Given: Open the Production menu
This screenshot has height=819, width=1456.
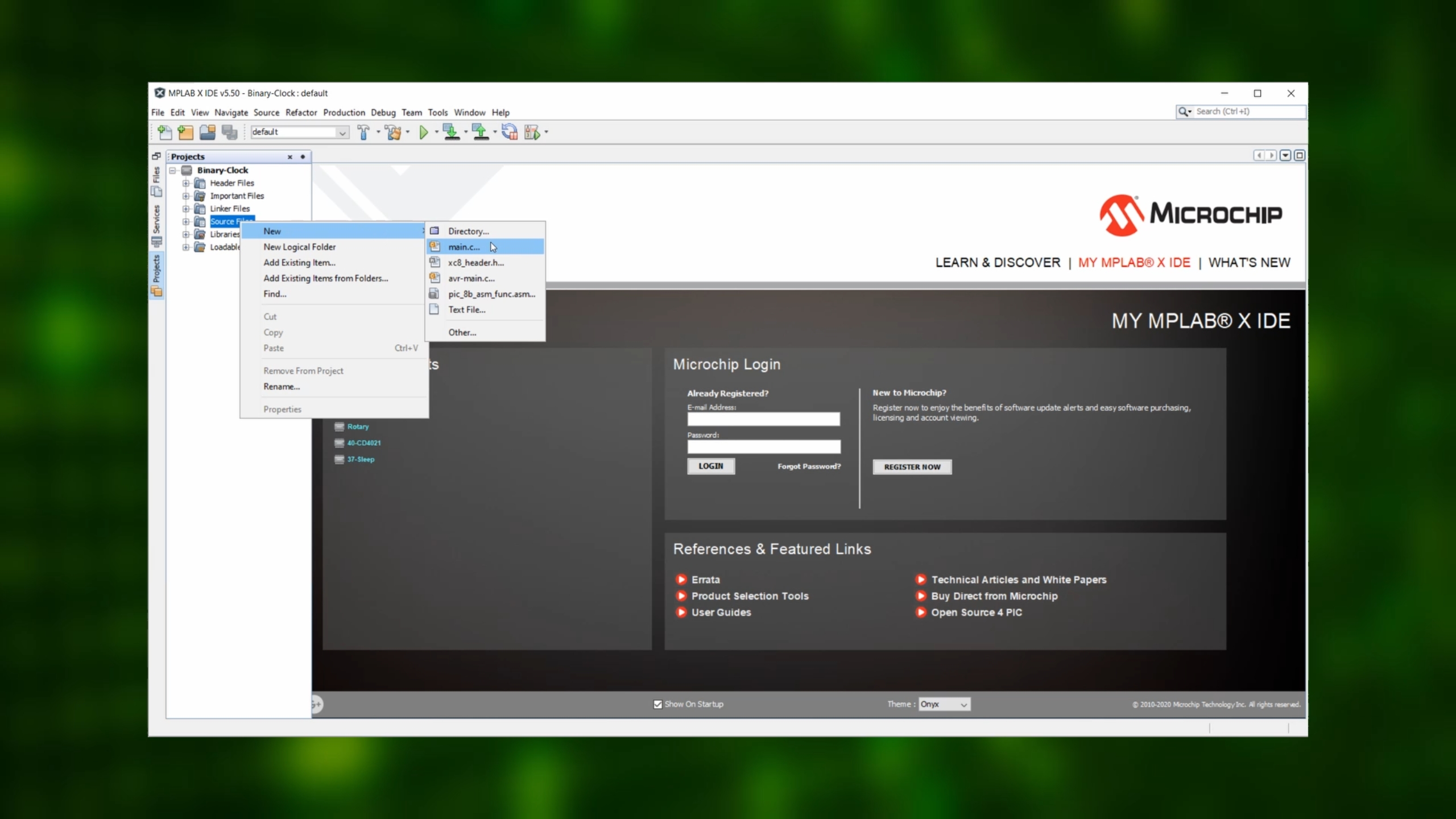Looking at the screenshot, I should (x=344, y=113).
